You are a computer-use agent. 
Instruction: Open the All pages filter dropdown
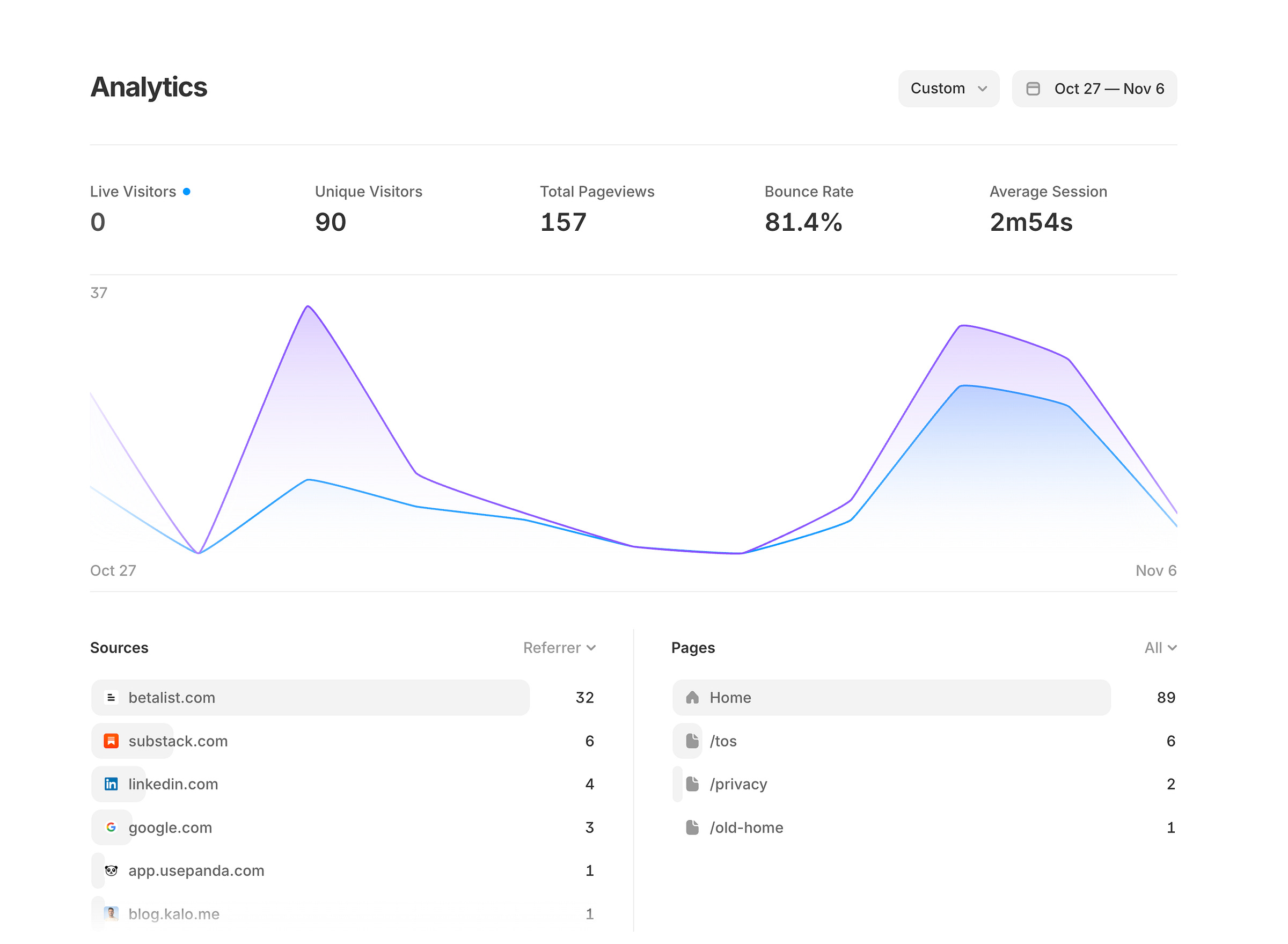[1160, 648]
